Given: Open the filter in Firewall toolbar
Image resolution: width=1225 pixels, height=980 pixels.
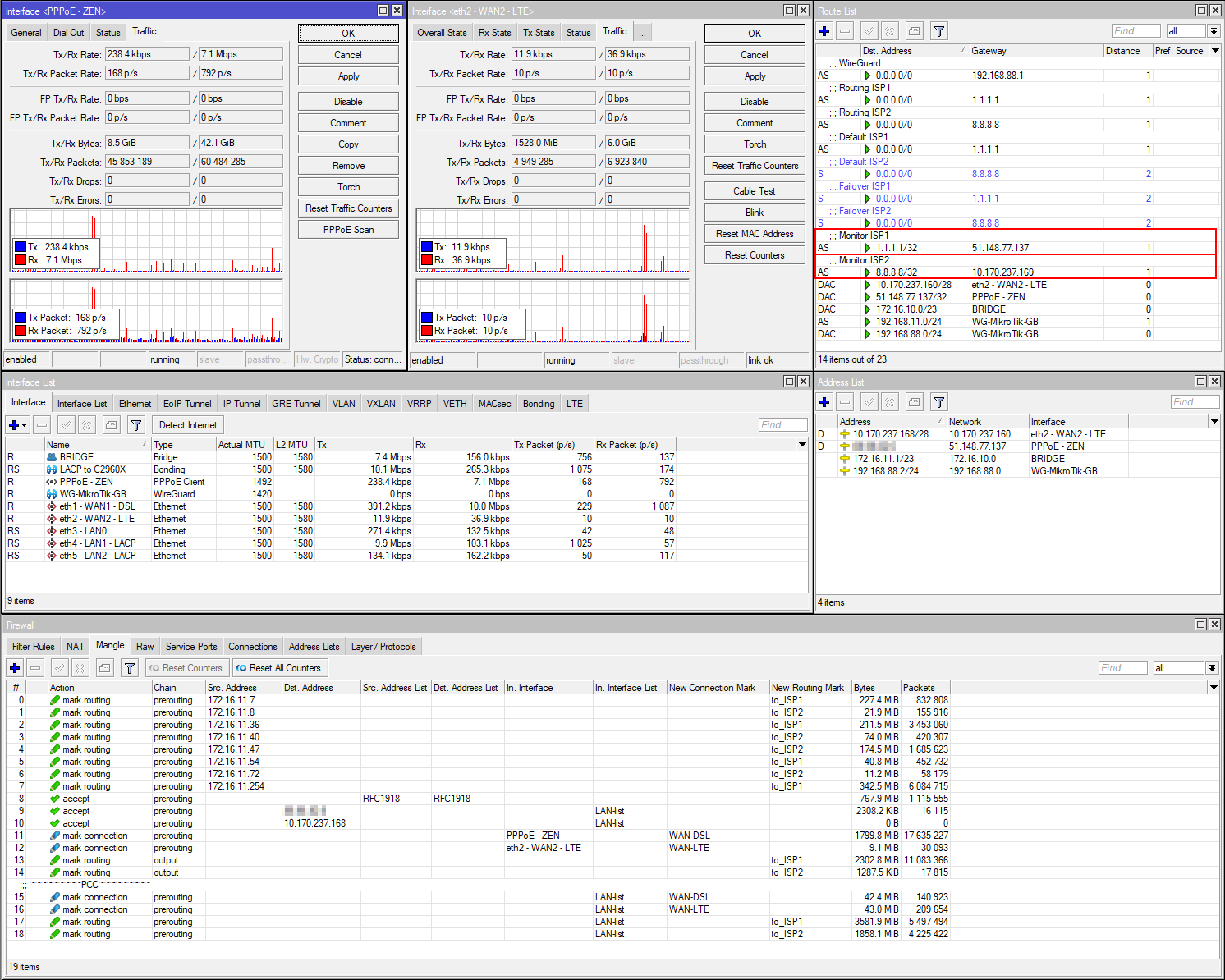Looking at the screenshot, I should coord(129,668).
